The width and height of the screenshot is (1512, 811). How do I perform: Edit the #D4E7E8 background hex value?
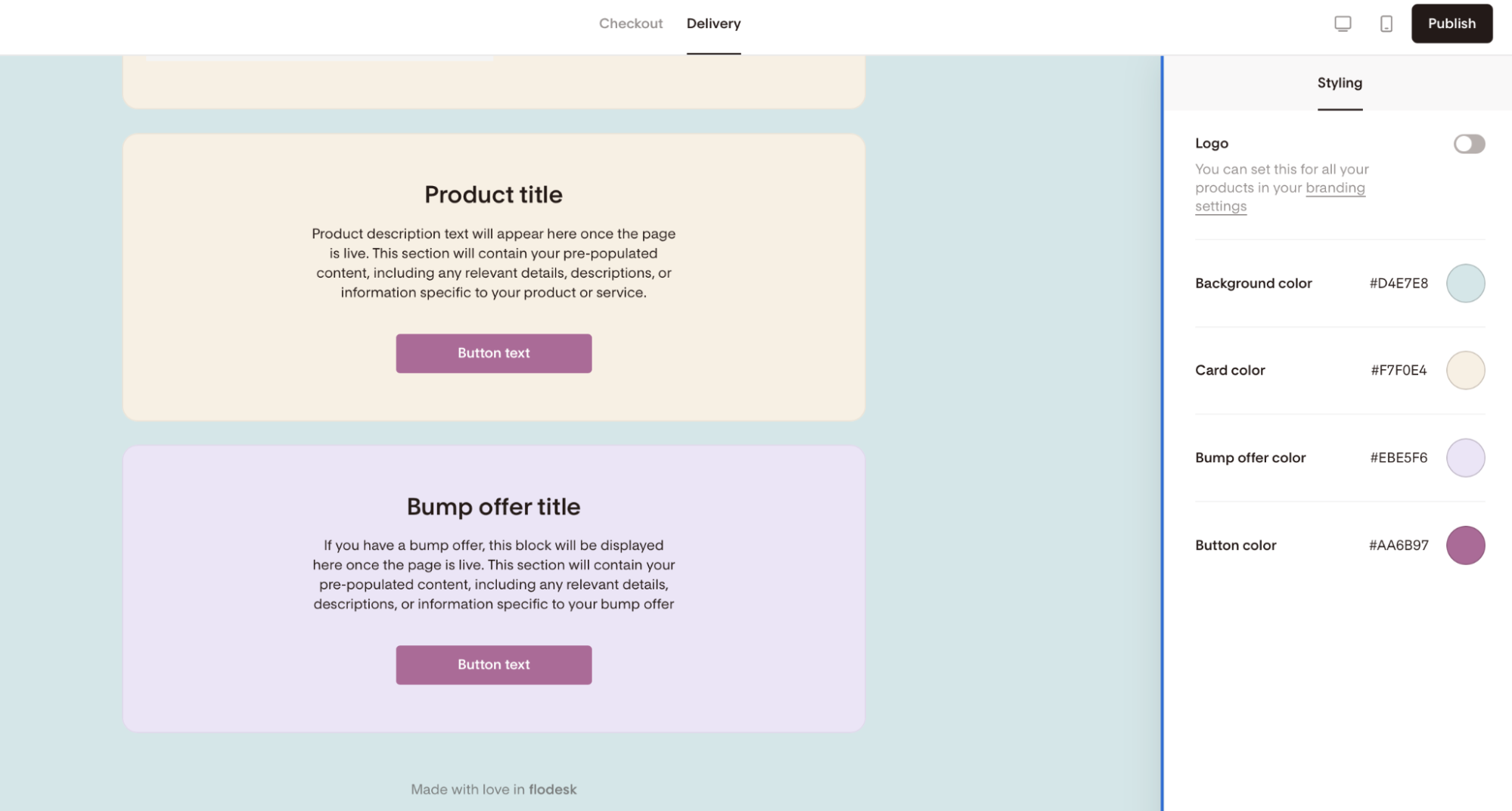pos(1399,283)
